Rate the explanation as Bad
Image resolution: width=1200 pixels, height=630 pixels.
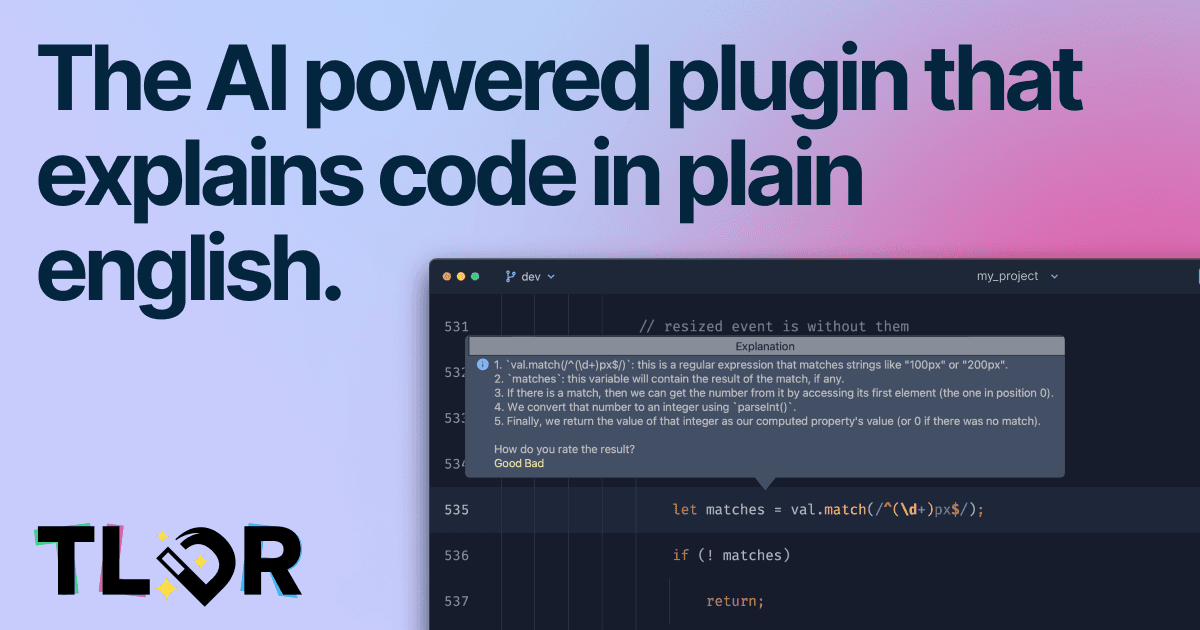534,464
